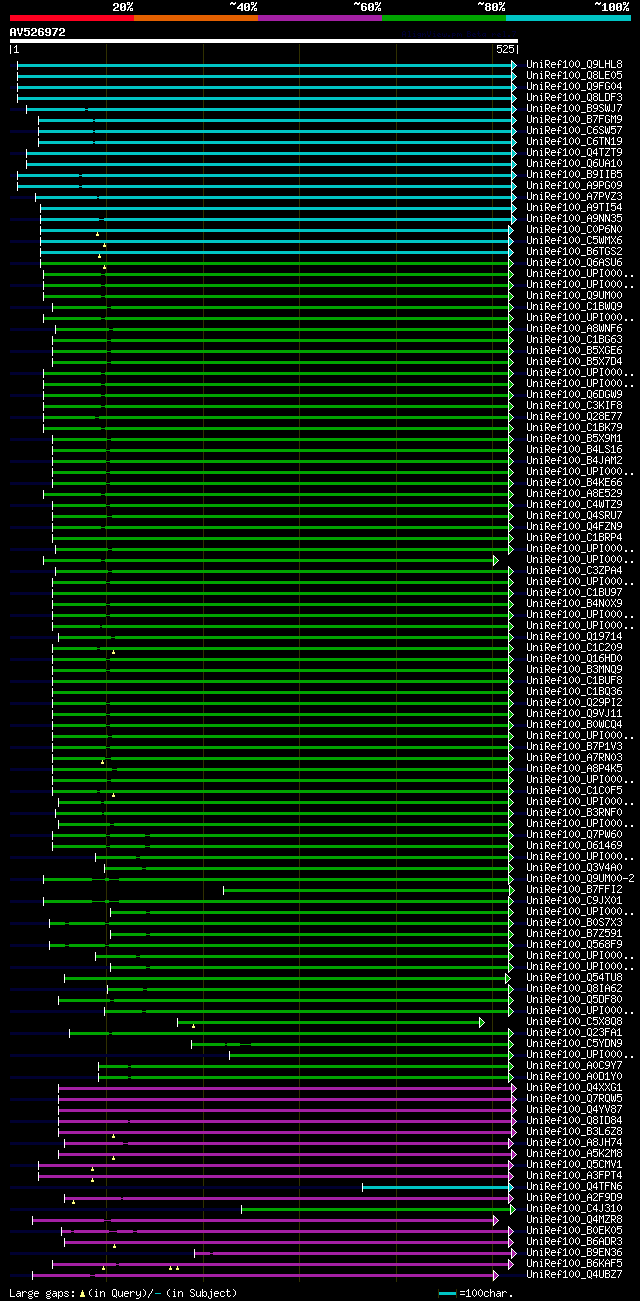
Task: Click hit label UniRef100_B4JAM2
Action: click(574, 461)
